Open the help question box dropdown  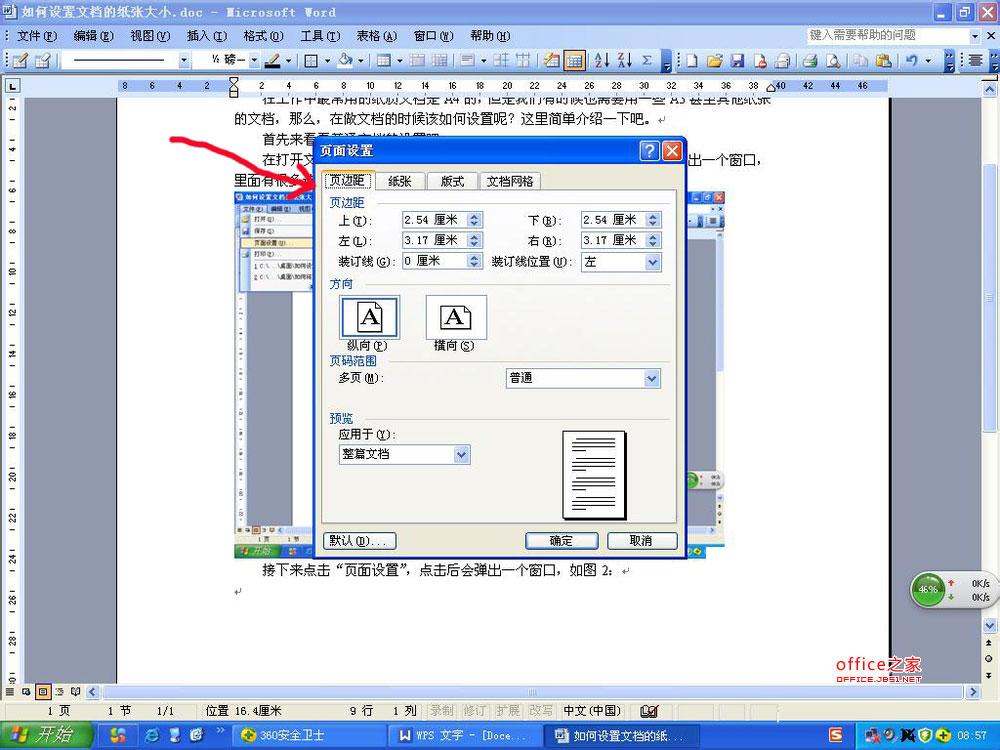pos(974,36)
